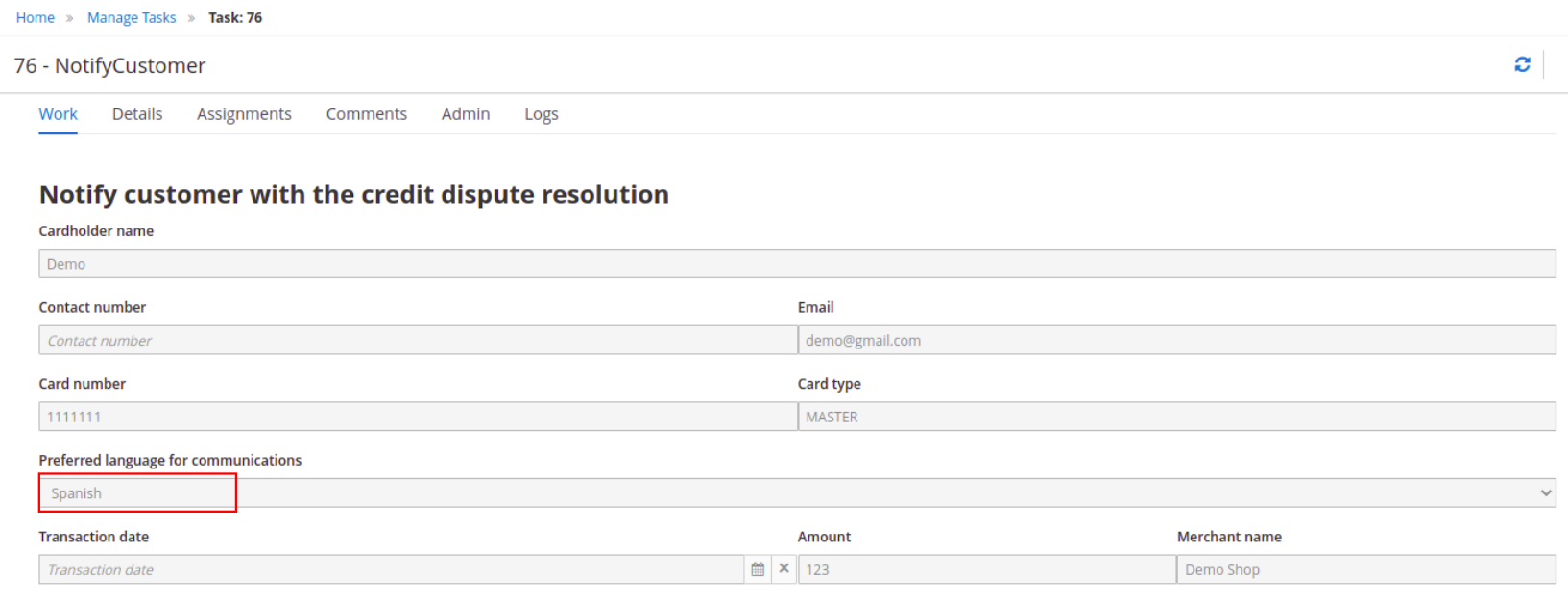The width and height of the screenshot is (1568, 600).
Task: Click the Merchant name field
Action: 1365,570
